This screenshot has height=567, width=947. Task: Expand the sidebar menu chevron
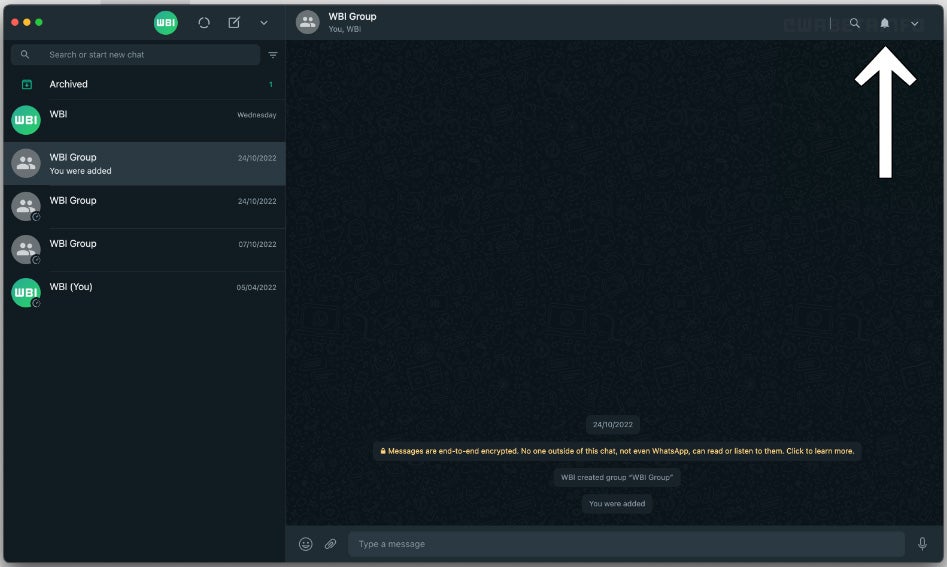pyautogui.click(x=264, y=22)
